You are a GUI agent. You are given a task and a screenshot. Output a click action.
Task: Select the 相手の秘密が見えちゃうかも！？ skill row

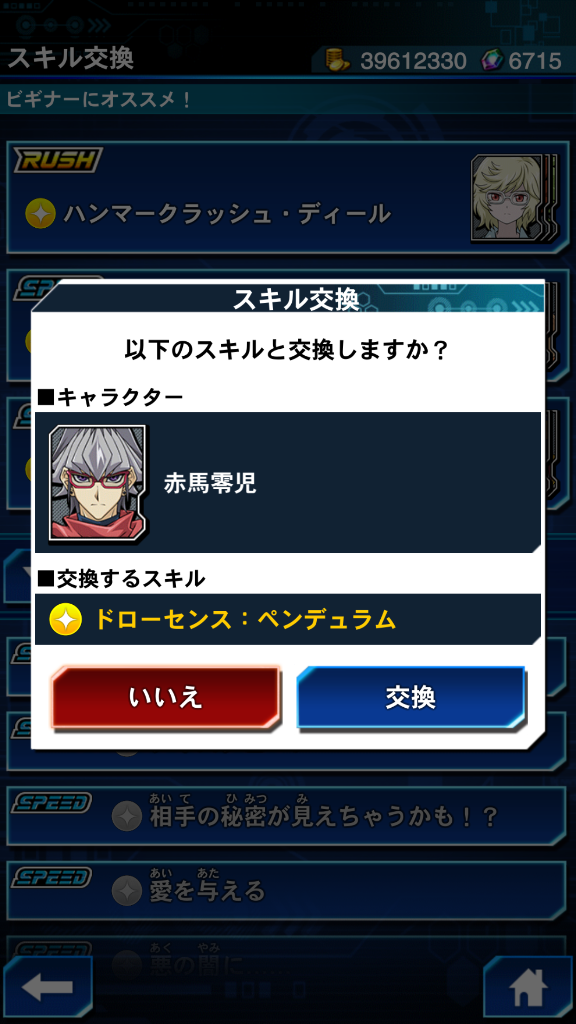click(286, 816)
